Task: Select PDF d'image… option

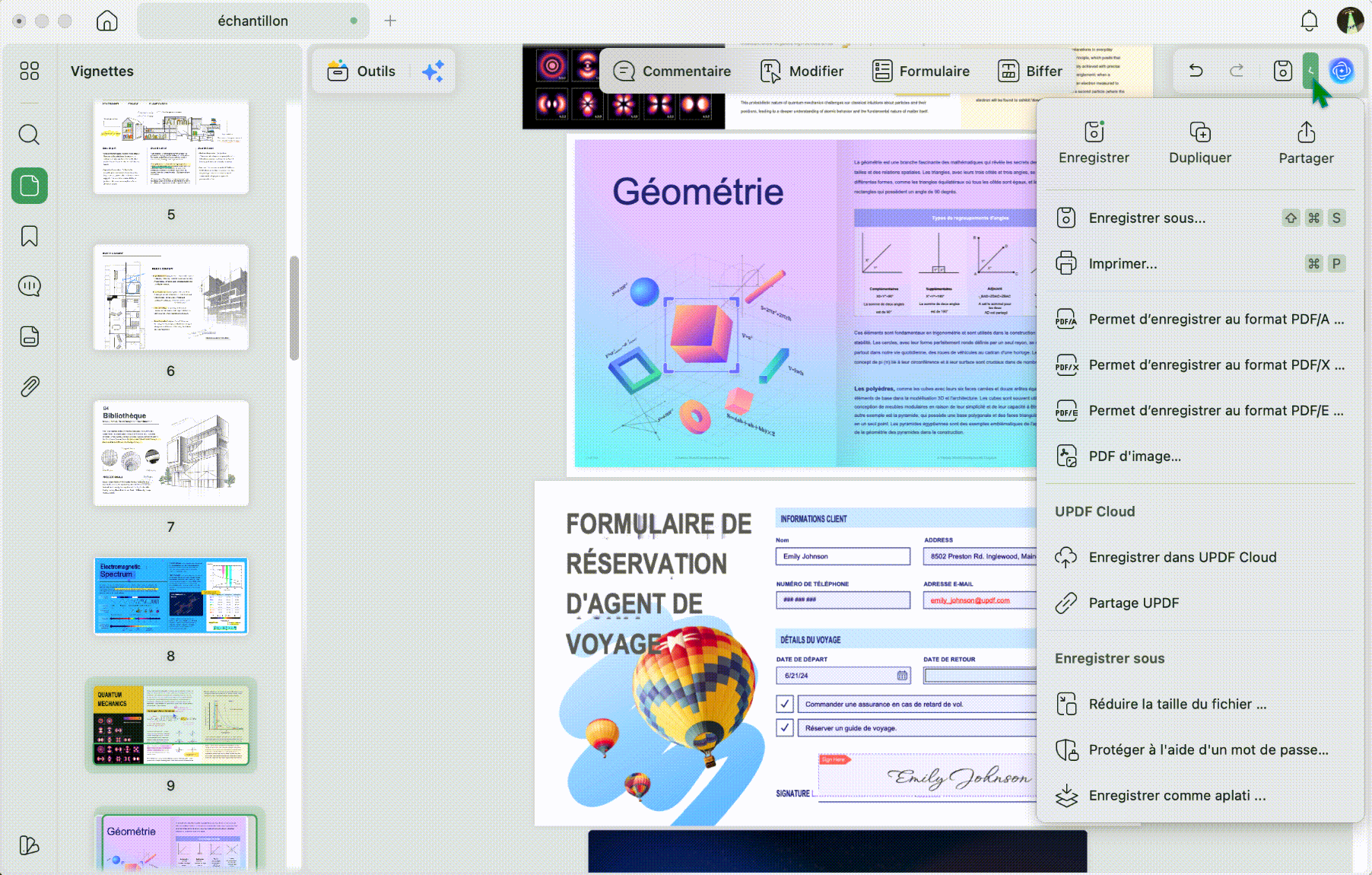Action: coord(1200,457)
